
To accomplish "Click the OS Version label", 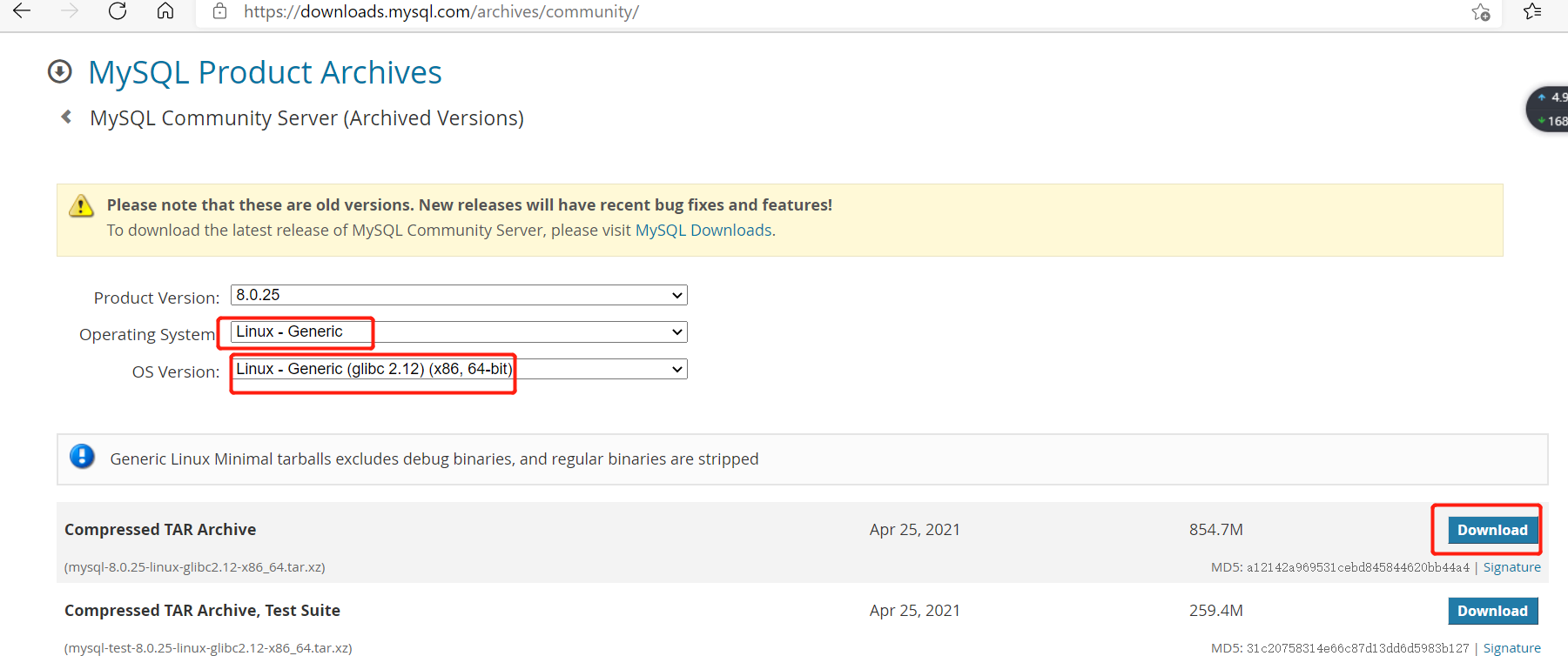I will pyautogui.click(x=176, y=372).
